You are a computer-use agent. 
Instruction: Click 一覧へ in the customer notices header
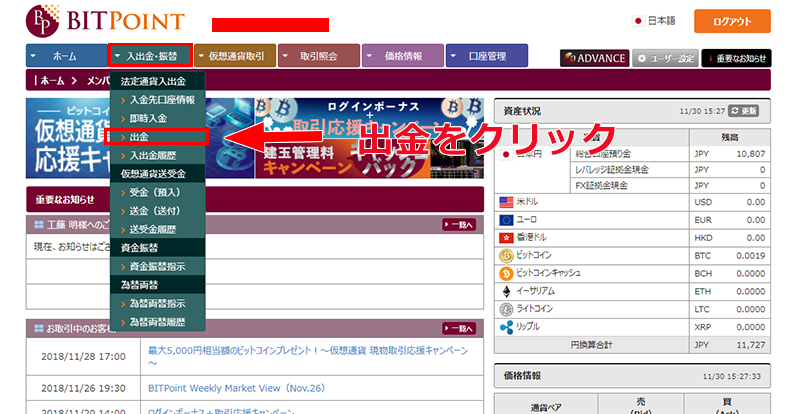click(x=459, y=329)
